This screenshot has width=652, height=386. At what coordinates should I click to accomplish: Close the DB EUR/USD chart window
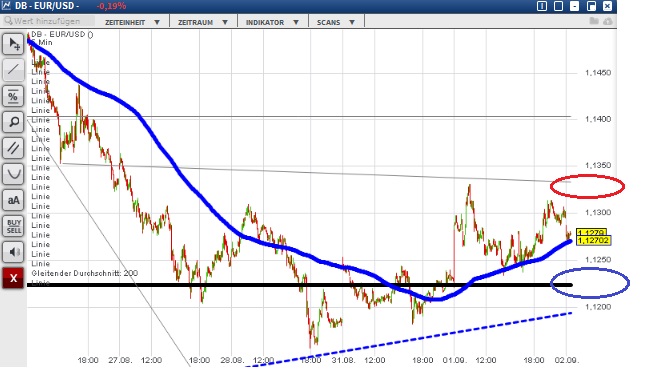click(608, 6)
